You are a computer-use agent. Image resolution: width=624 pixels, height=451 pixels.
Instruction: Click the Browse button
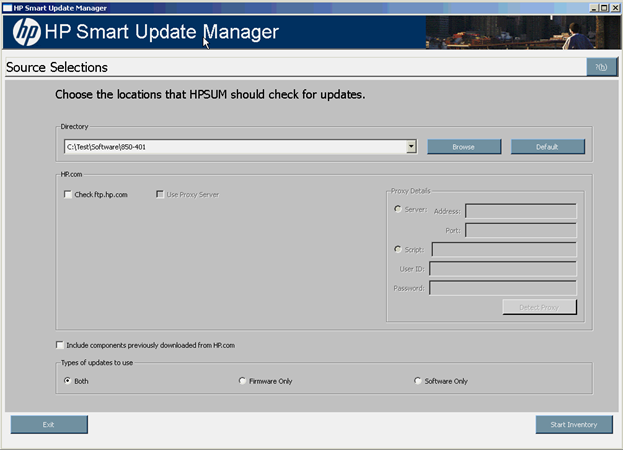463,147
